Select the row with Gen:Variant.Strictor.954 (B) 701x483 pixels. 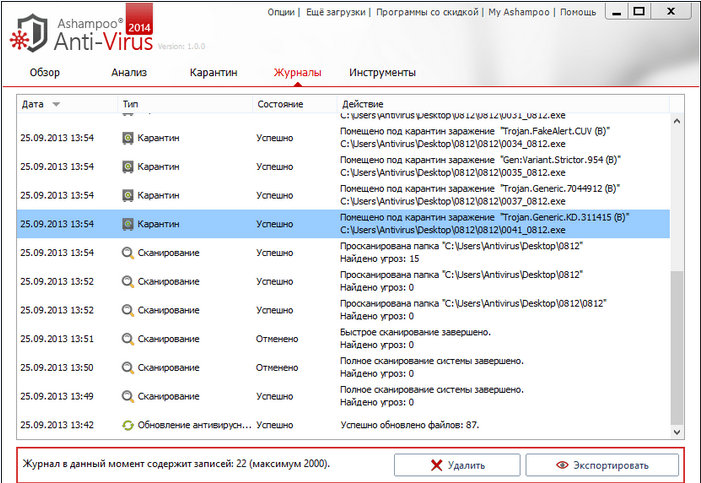point(343,166)
